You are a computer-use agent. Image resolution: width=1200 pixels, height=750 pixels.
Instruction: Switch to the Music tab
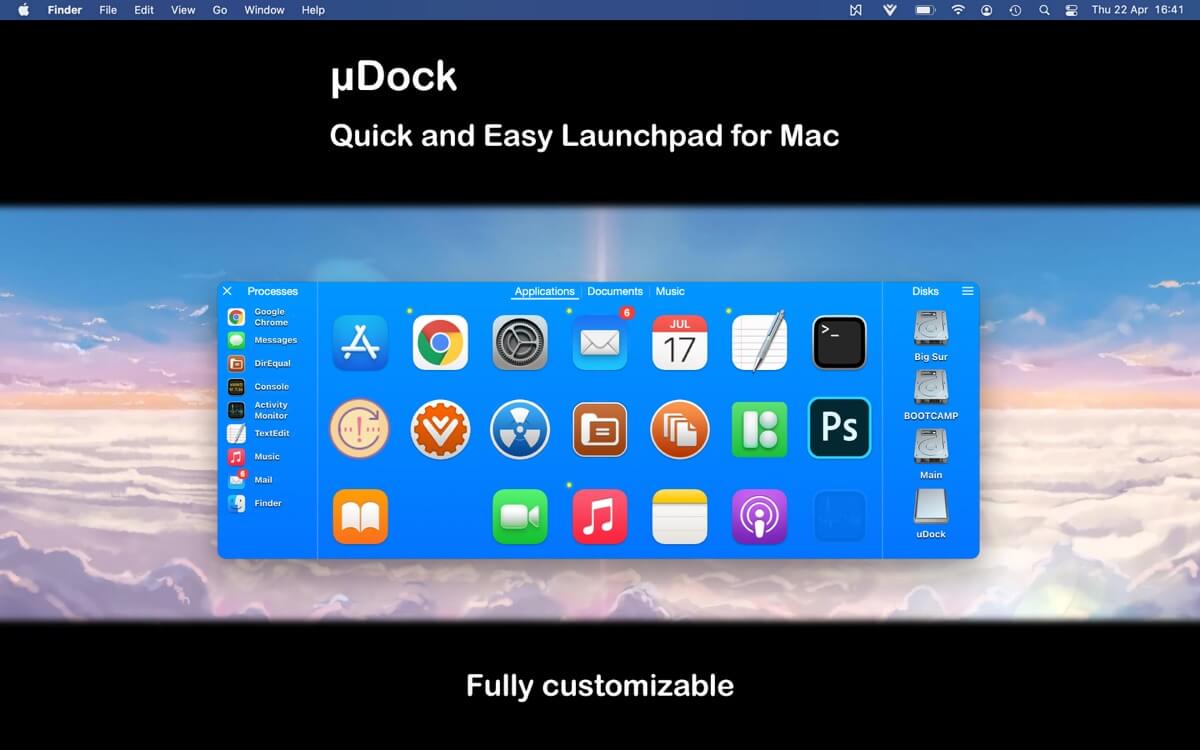pos(670,292)
